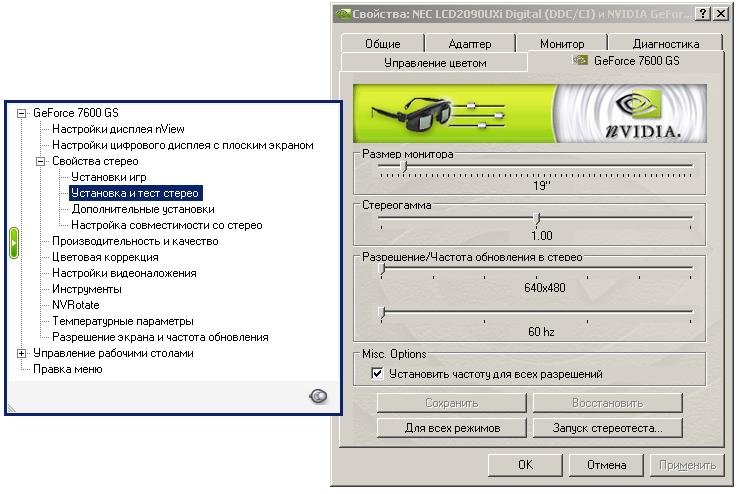Click the 'Стереогамма' slider thumb
The image size is (740, 494).
[x=537, y=218]
